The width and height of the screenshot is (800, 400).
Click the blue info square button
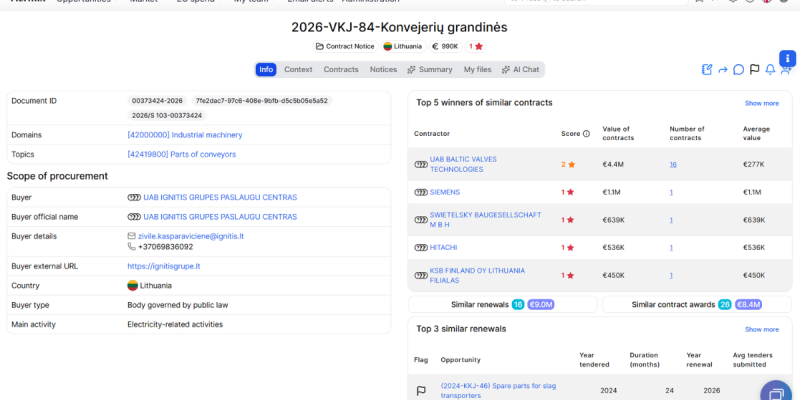[x=787, y=59]
